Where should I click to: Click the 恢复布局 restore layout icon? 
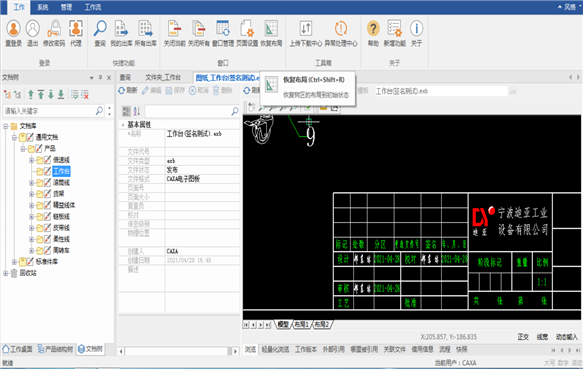coord(271,29)
